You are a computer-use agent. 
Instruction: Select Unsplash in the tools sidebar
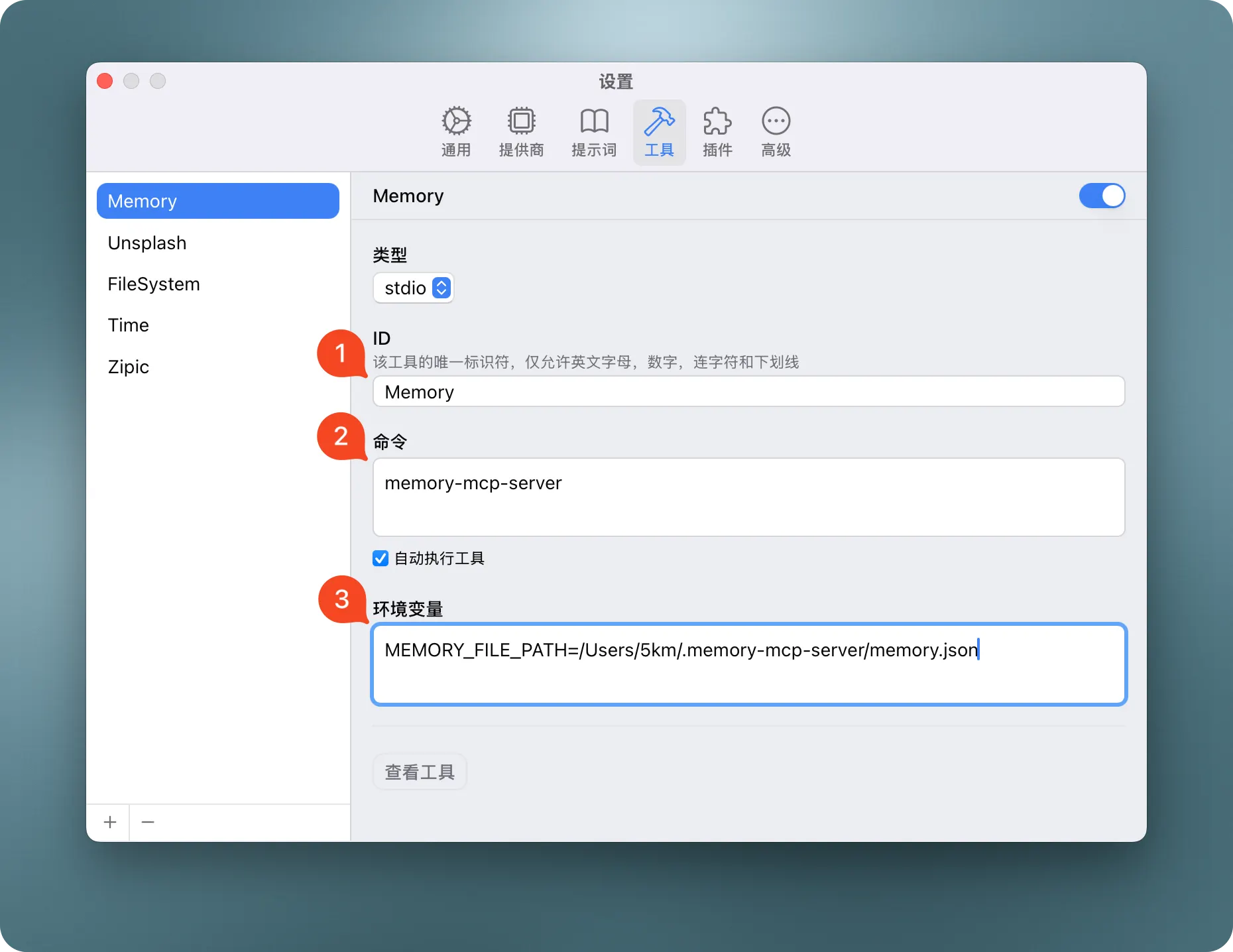point(218,243)
